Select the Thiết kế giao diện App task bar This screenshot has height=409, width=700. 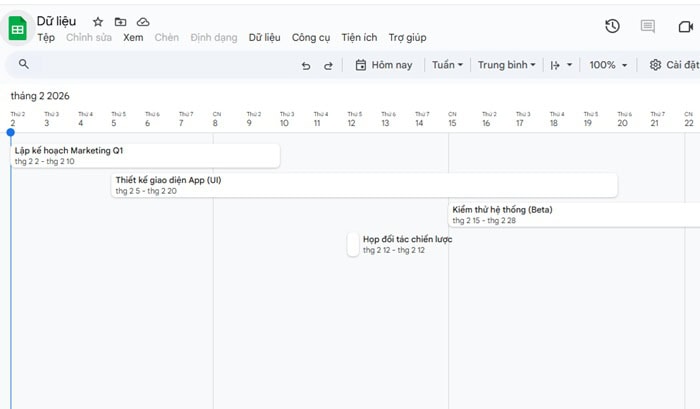coord(364,185)
